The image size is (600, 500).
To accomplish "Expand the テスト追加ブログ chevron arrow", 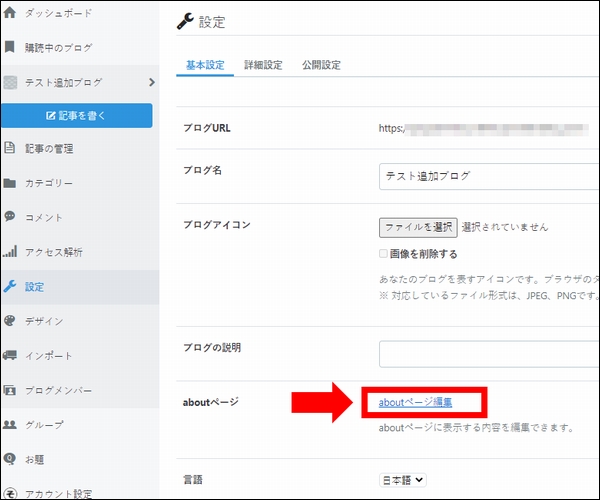I will pos(152,82).
